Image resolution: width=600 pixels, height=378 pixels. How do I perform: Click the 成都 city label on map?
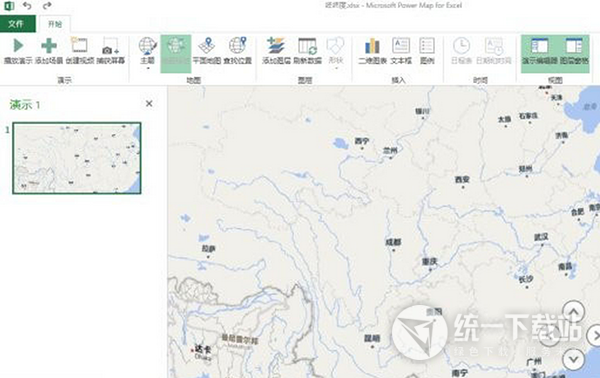pos(393,242)
